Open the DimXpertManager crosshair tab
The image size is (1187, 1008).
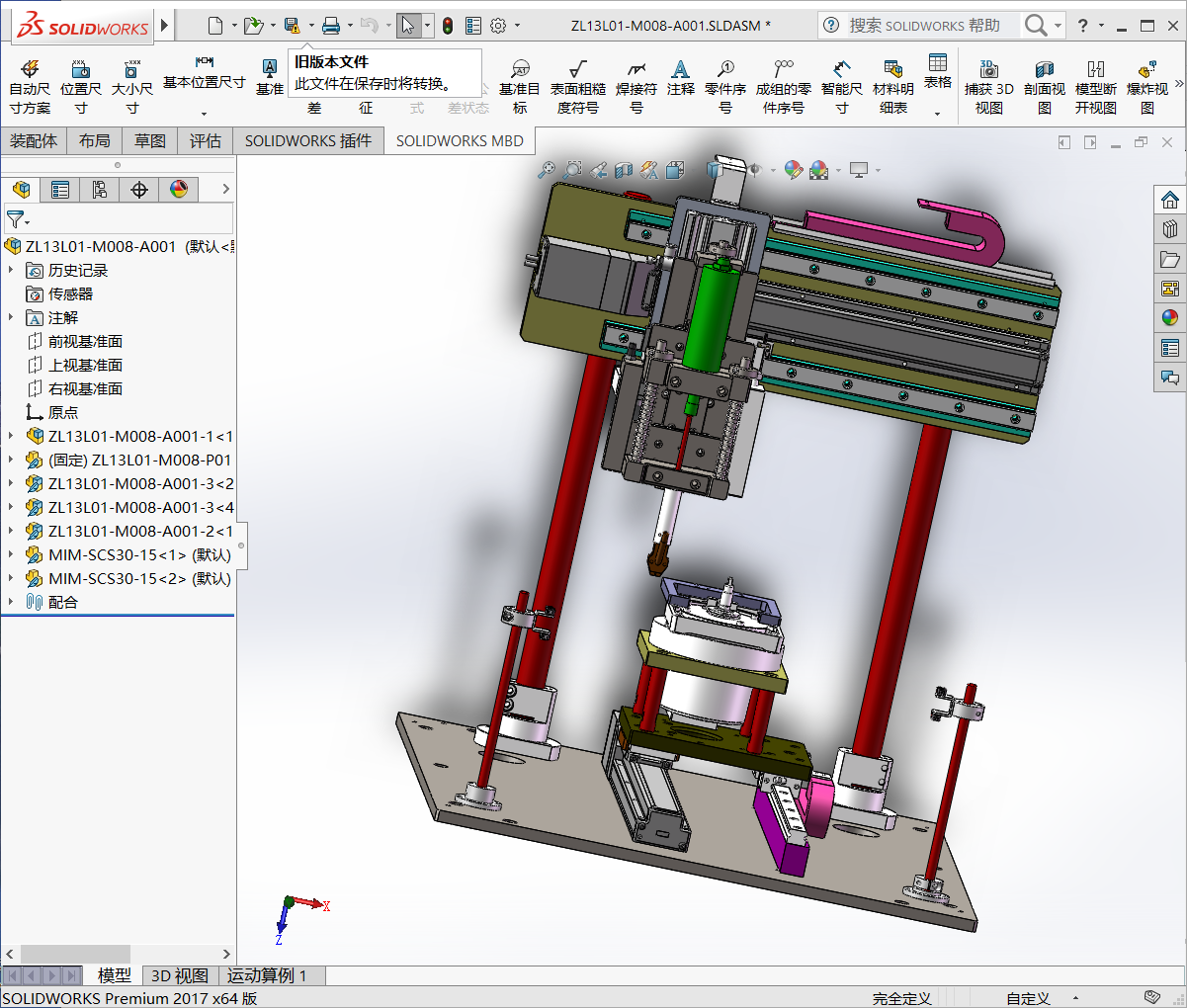pos(139,189)
